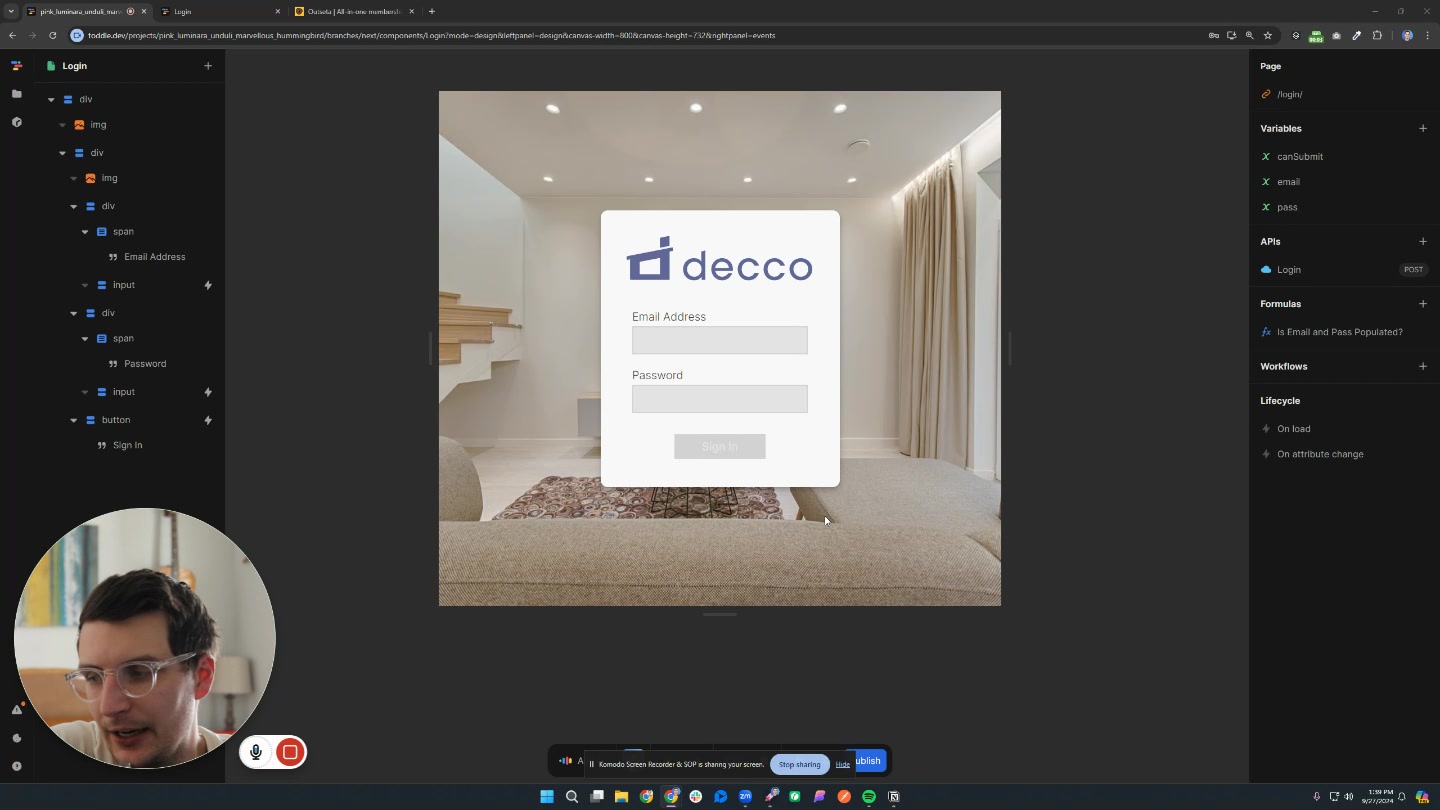Click the warning issues icon at bottom left
Viewport: 1440px width, 810px height.
(x=16, y=710)
